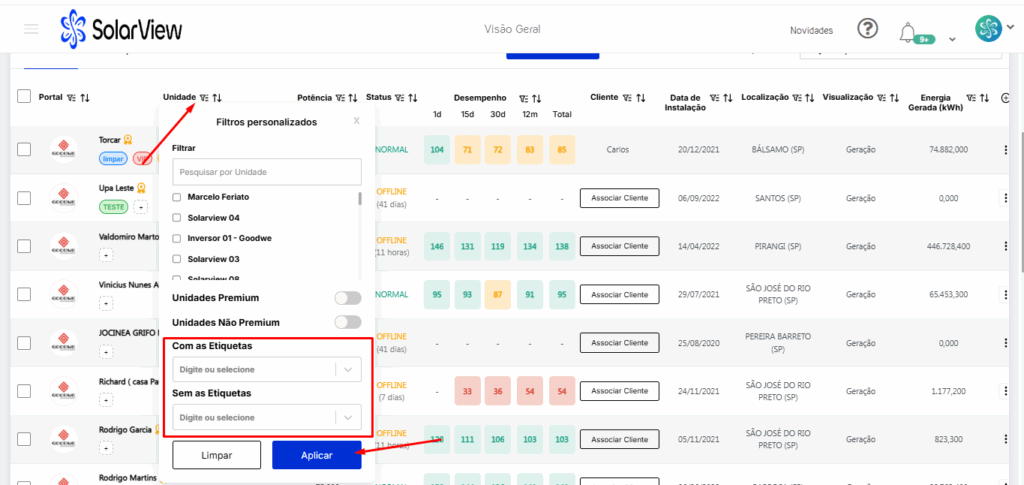The height and width of the screenshot is (485, 1024).
Task: Check the Marcelo Feriato checkbox
Action: 178,197
